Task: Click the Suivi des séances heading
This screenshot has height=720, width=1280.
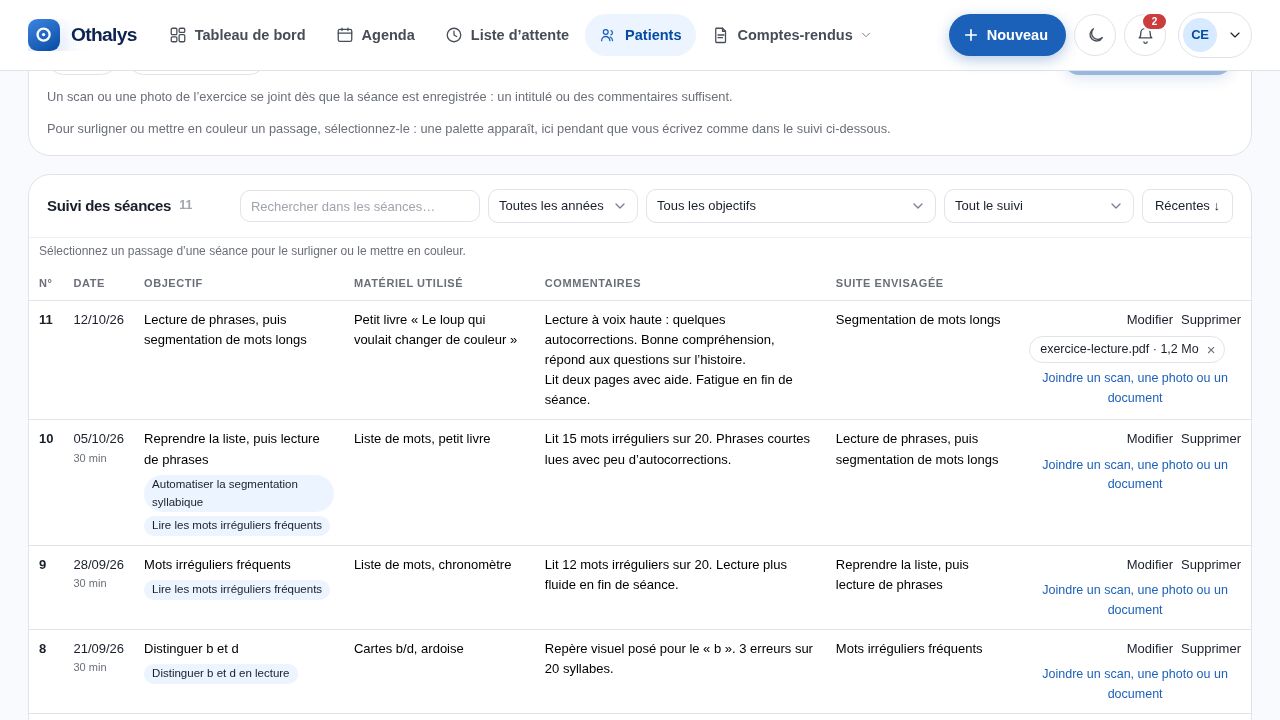Action: (109, 206)
